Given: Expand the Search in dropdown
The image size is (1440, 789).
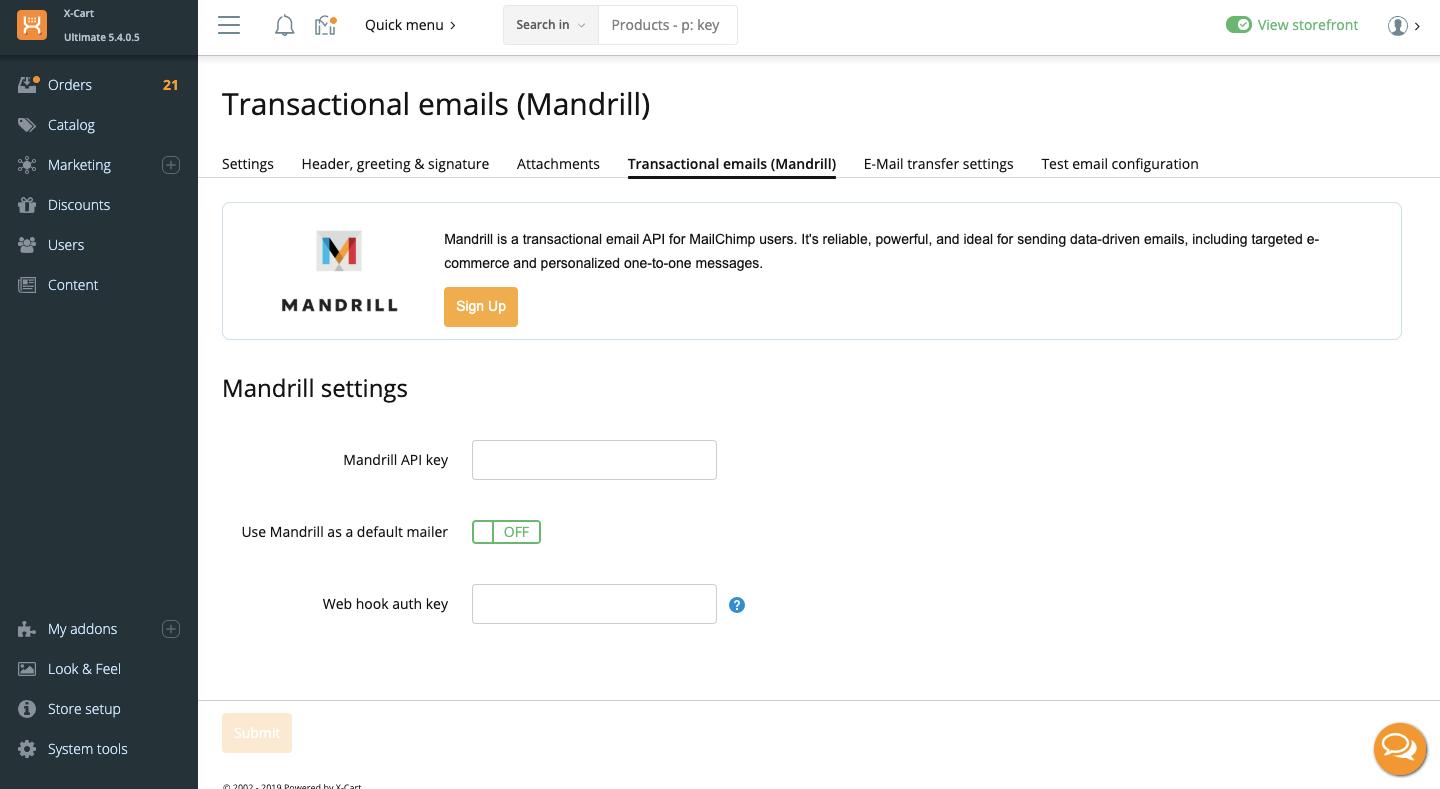Looking at the screenshot, I should coord(551,25).
